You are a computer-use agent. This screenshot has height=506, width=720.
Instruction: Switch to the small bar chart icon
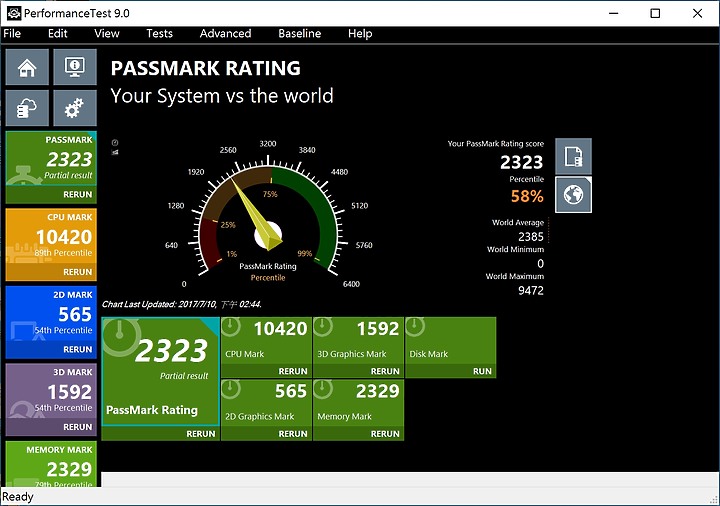(115, 152)
